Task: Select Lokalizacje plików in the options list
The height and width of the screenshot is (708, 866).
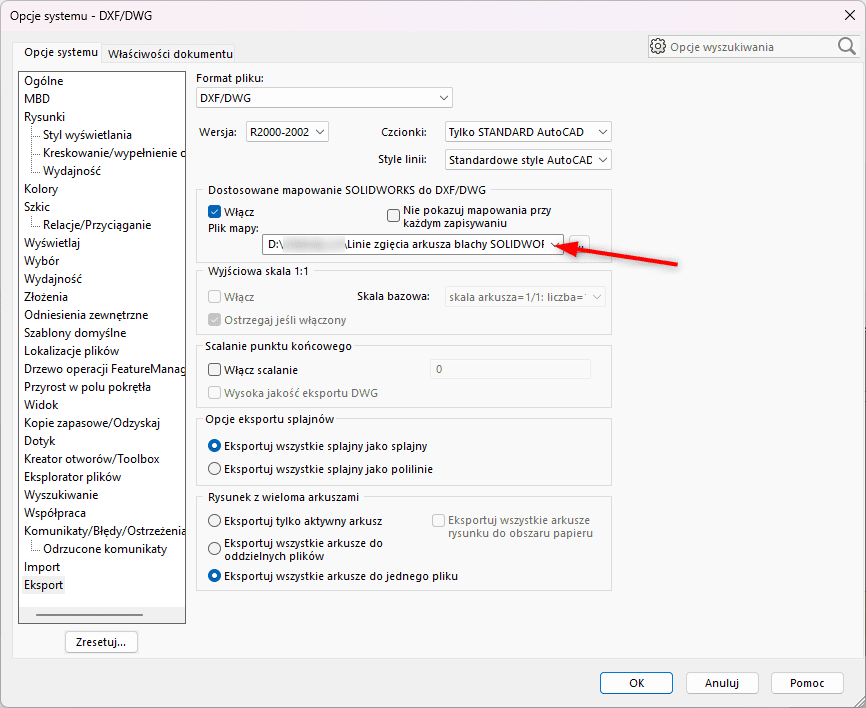Action: tap(71, 351)
